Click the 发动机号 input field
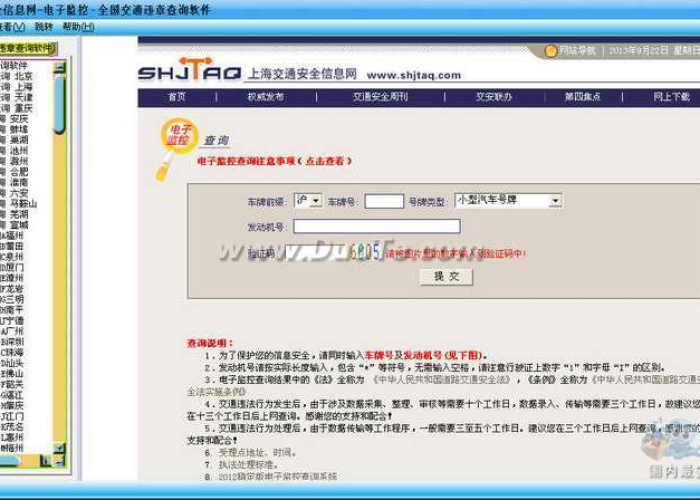This screenshot has width=700, height=500. 377,226
